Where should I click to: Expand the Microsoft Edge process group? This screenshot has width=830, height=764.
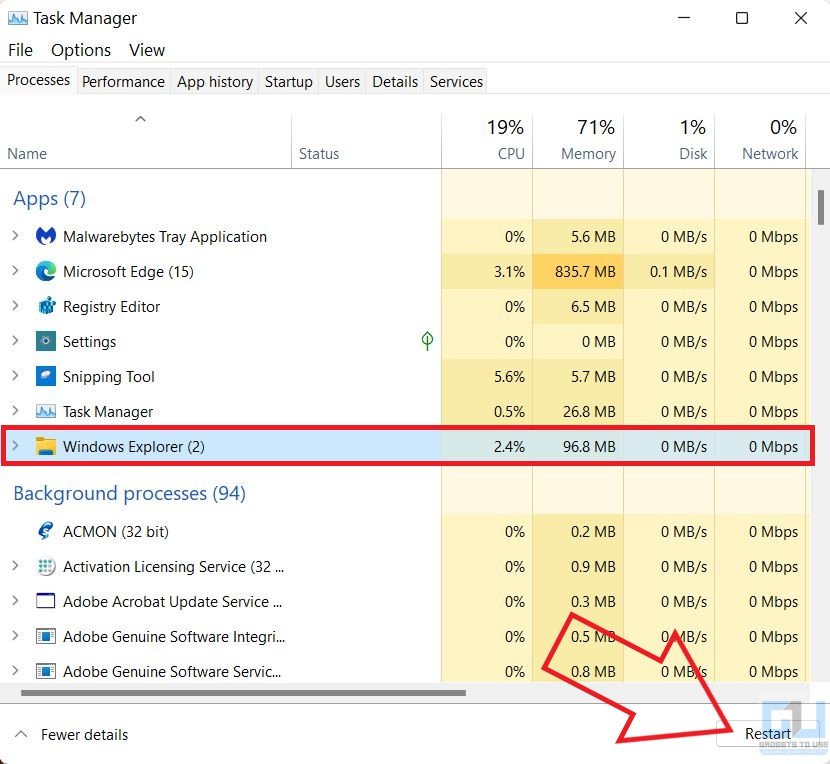click(x=15, y=272)
